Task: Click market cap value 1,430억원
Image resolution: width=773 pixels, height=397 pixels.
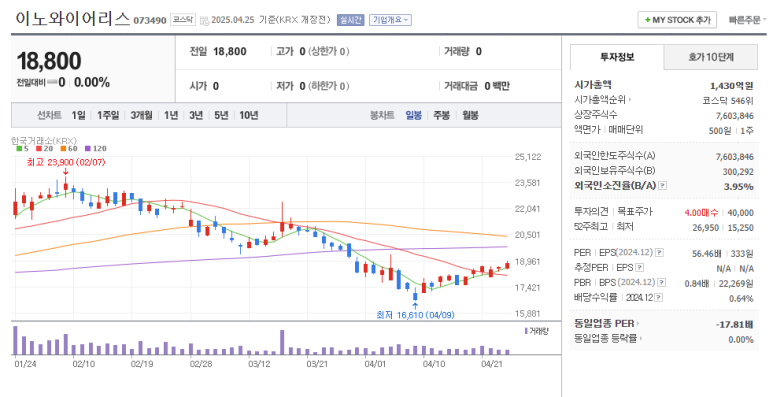Action: [x=732, y=86]
